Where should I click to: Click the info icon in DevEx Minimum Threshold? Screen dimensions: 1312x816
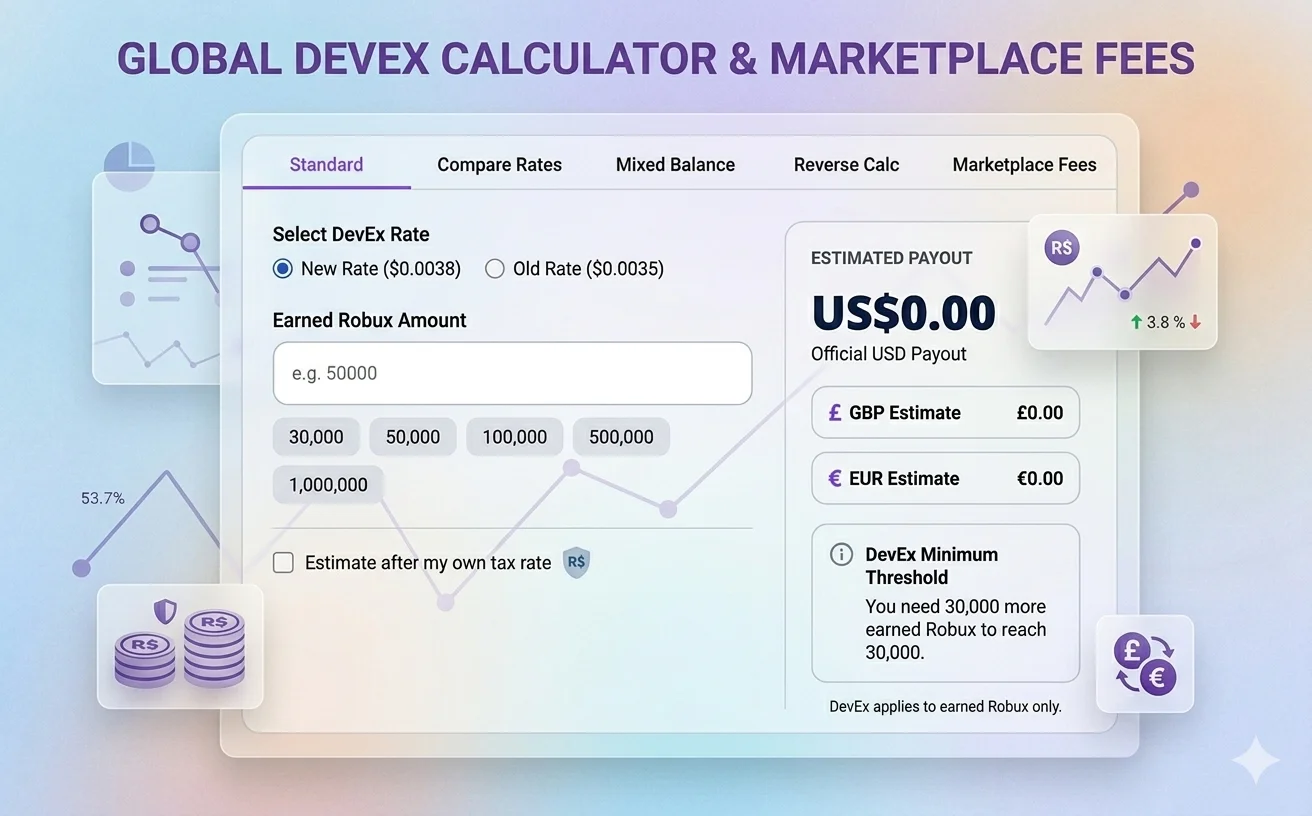coord(842,554)
